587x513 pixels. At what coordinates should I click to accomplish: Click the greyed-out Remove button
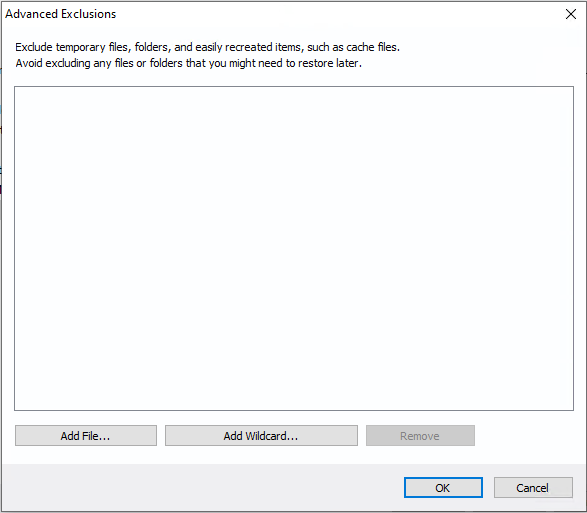(x=420, y=435)
